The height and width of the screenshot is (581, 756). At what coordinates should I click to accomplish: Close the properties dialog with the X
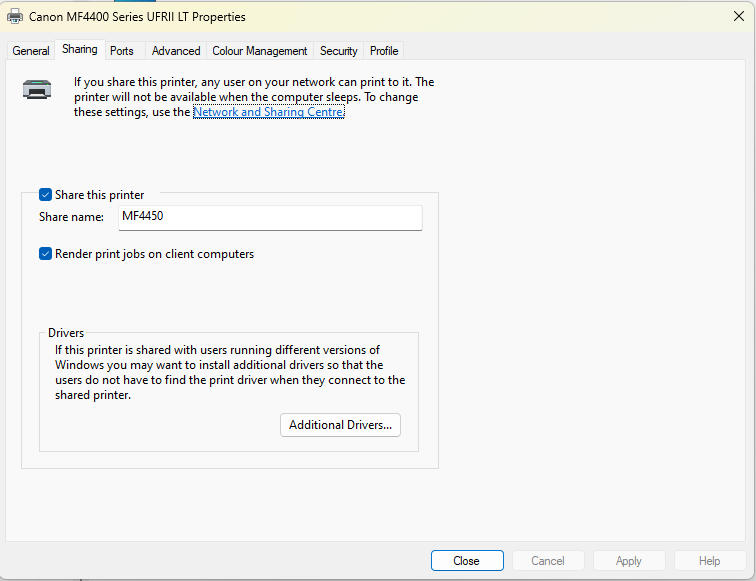pyautogui.click(x=738, y=16)
